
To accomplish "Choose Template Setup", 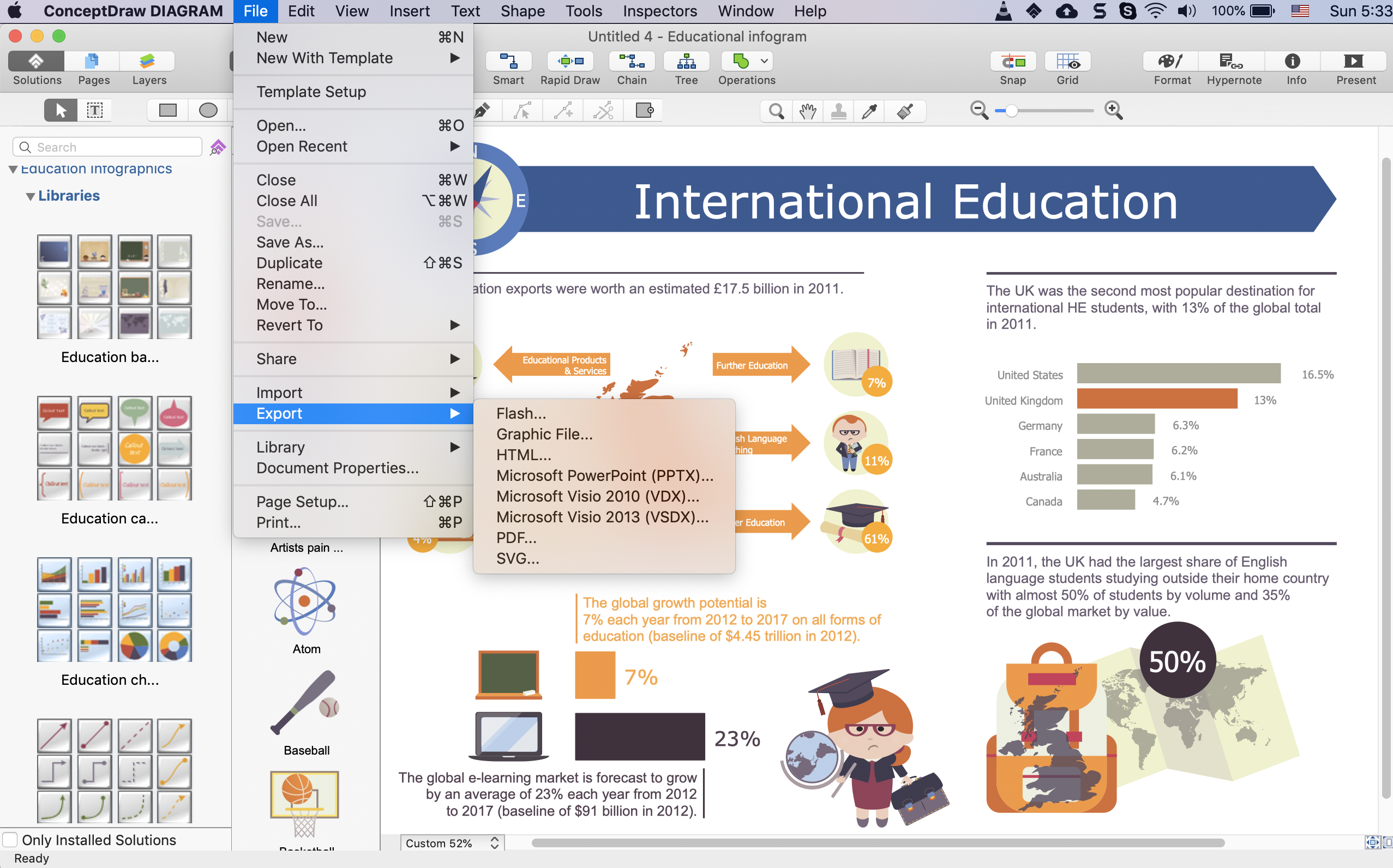I will [353, 92].
